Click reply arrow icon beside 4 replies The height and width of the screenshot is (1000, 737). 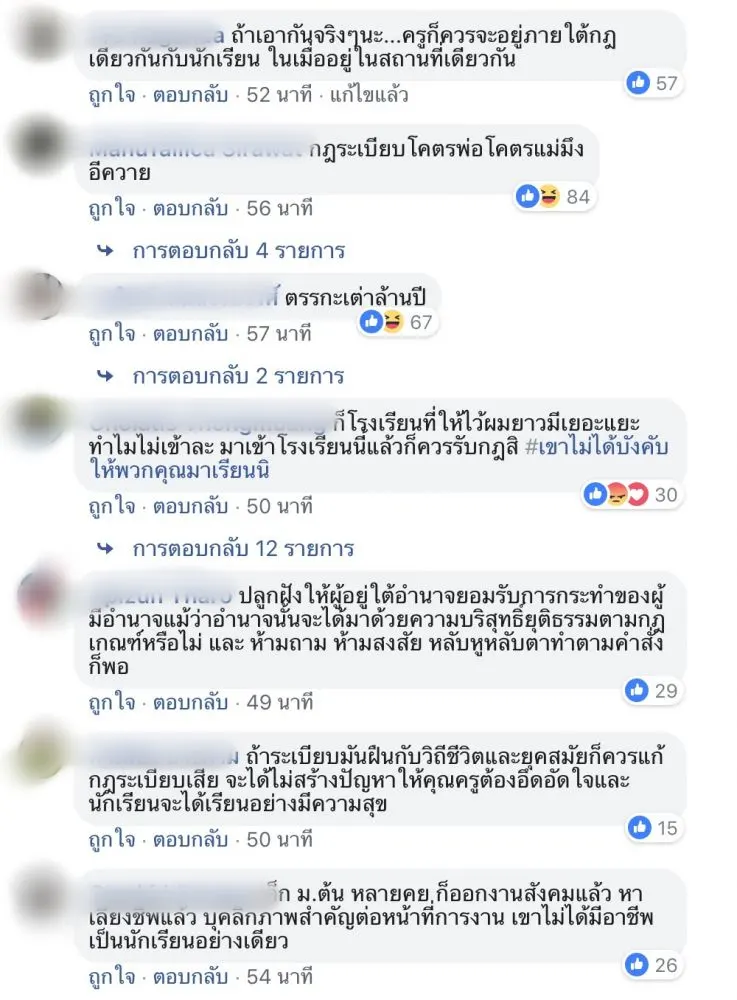coord(105,251)
